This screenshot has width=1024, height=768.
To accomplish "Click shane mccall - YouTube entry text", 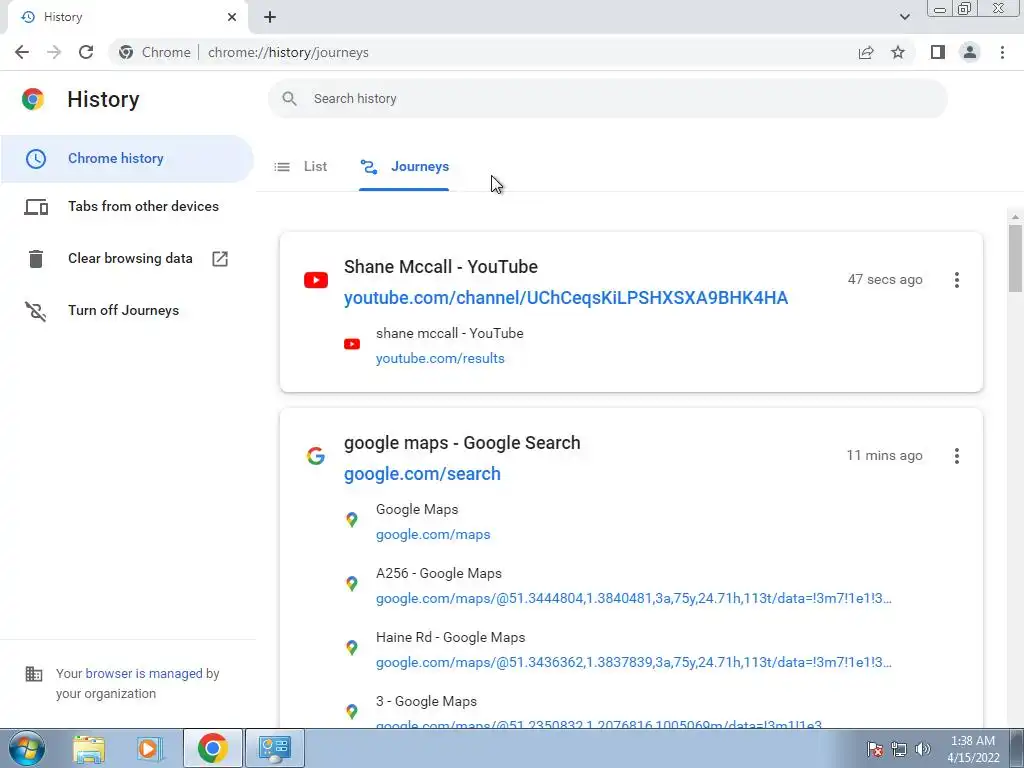I will (450, 334).
